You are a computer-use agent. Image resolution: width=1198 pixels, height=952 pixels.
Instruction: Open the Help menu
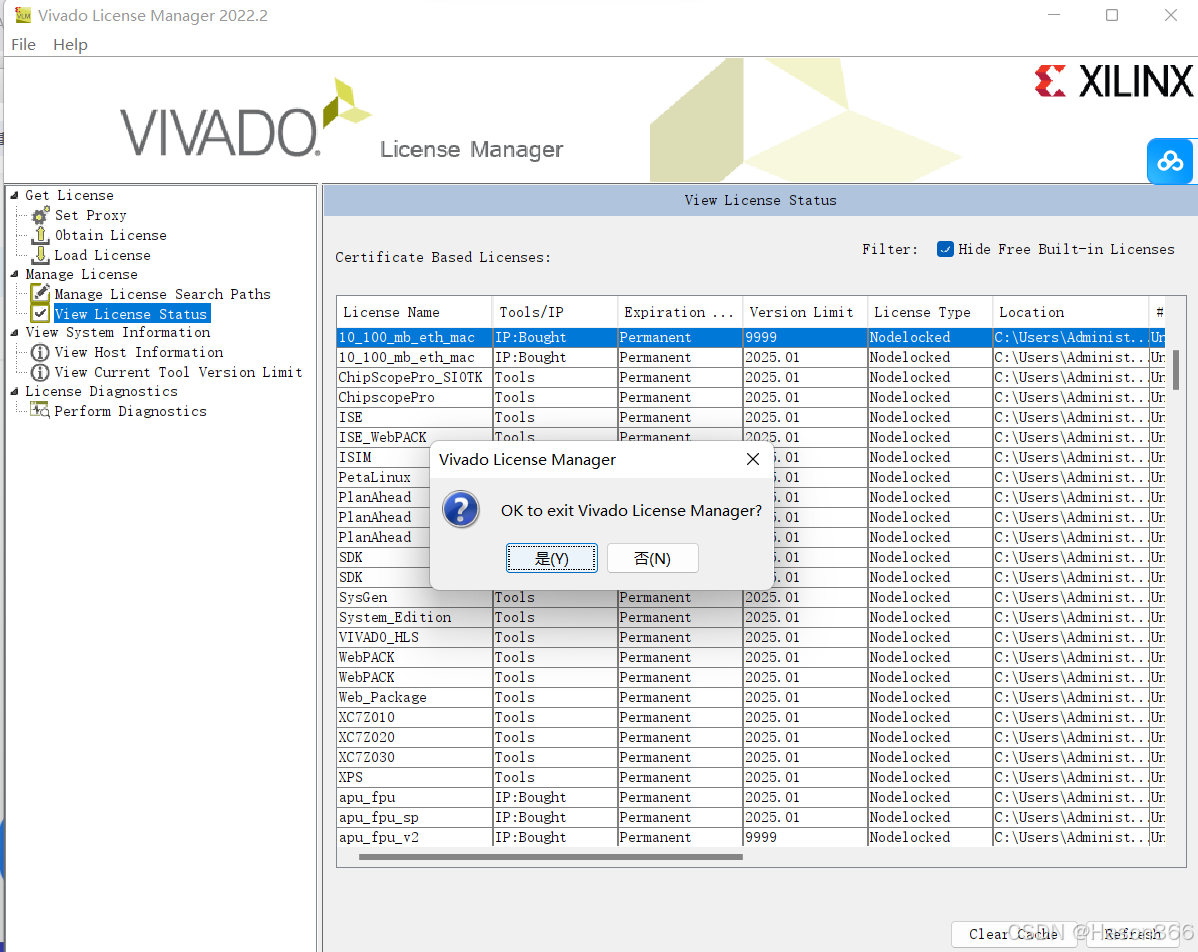[70, 44]
